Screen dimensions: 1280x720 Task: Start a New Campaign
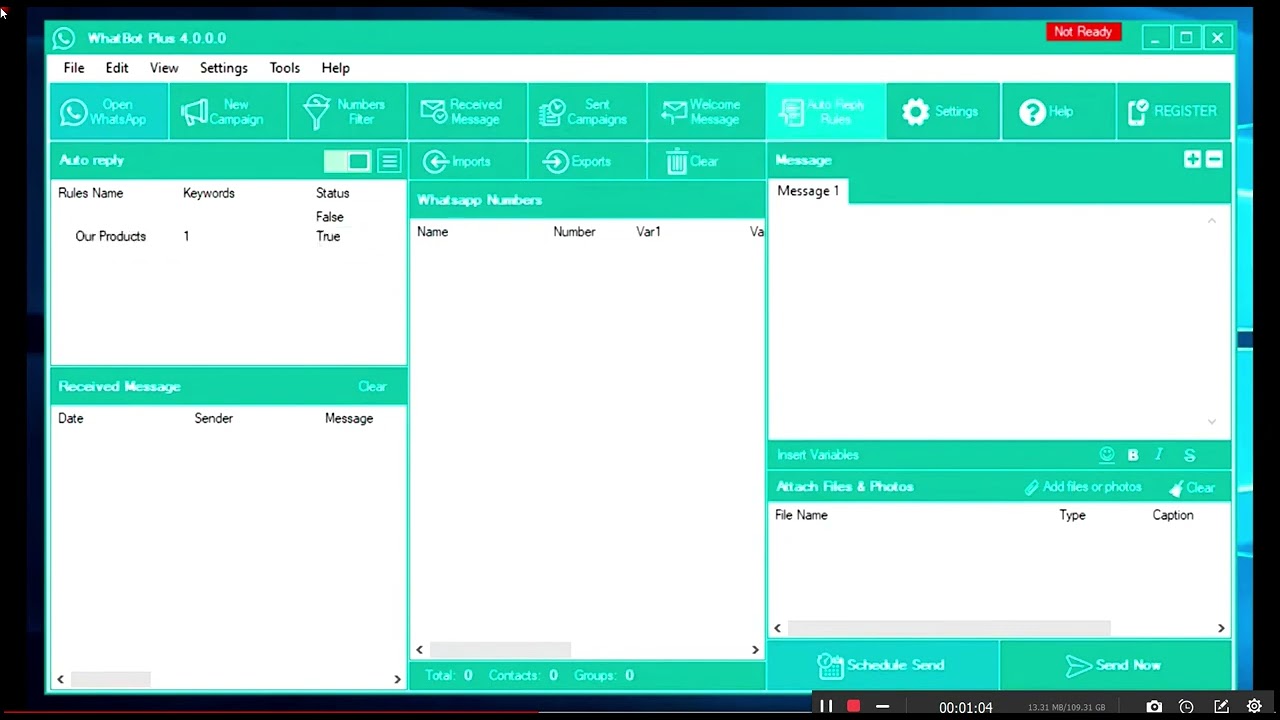228,112
